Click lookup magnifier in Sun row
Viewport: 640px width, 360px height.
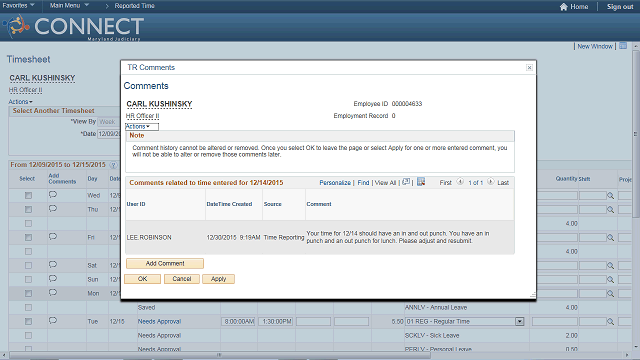click(611, 280)
